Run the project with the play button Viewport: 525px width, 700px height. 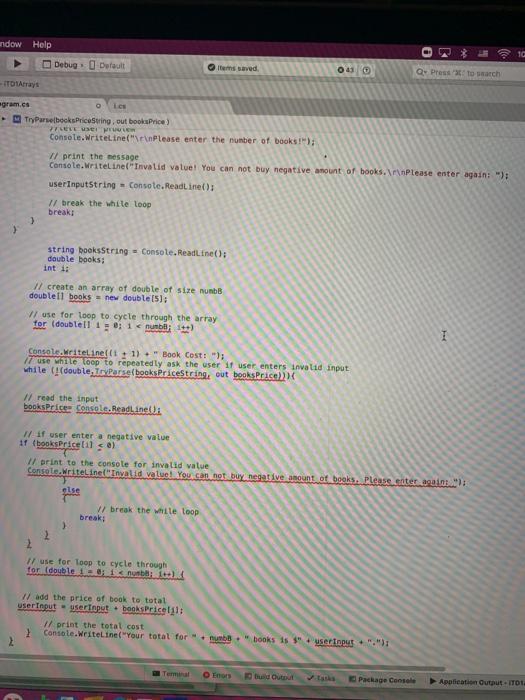click(17, 63)
